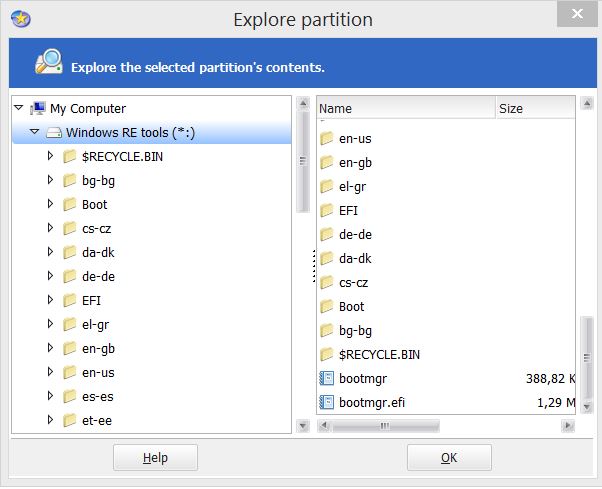
Task: Click the EFI folder icon in file list
Action: (327, 210)
